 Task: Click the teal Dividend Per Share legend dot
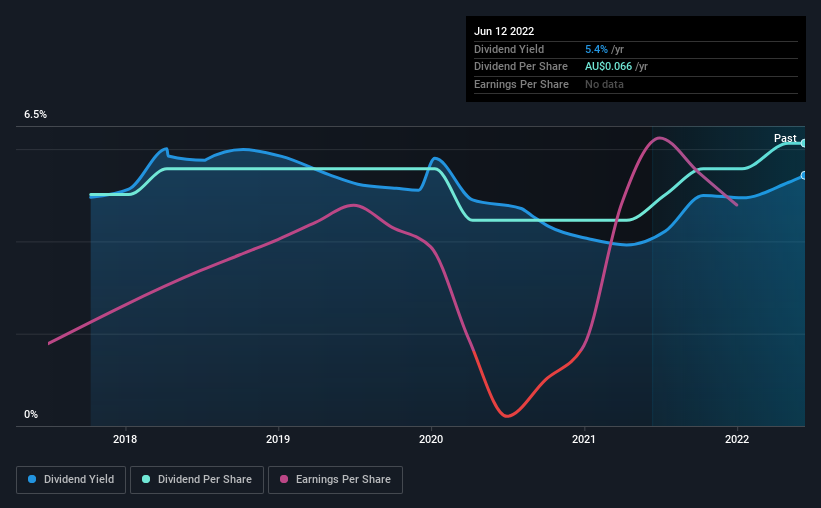click(146, 479)
